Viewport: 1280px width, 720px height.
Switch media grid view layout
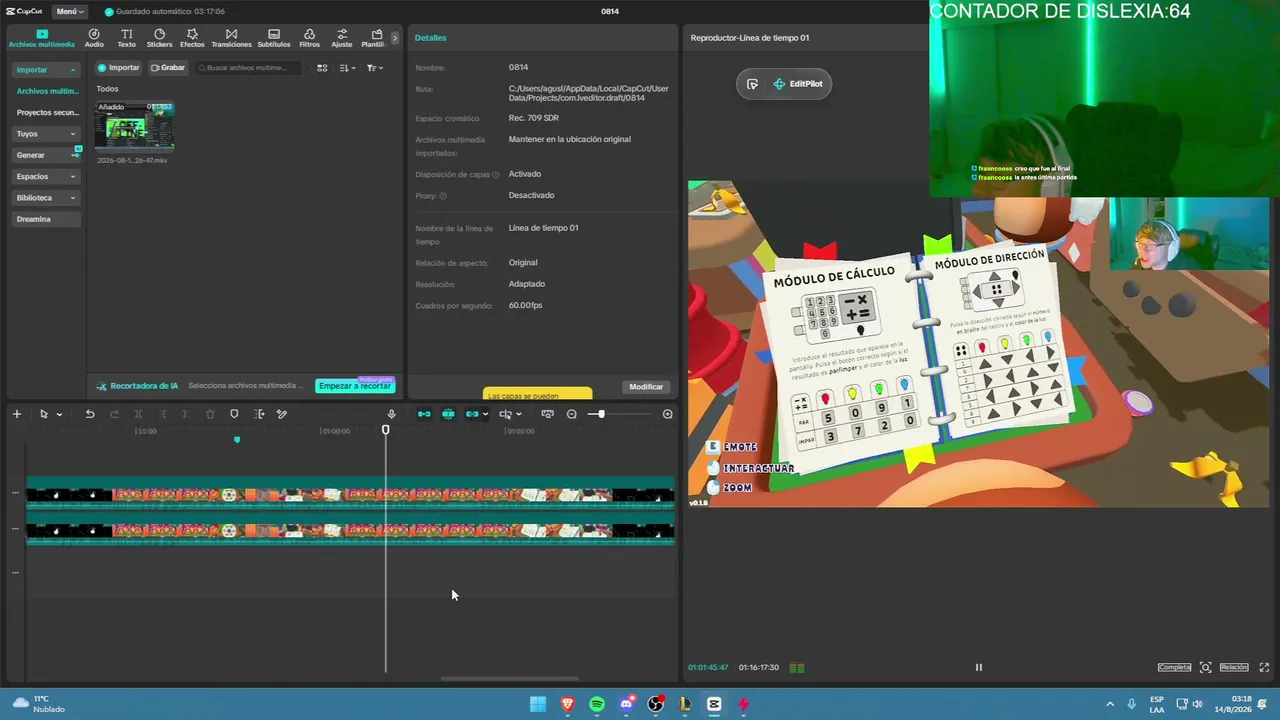point(322,68)
